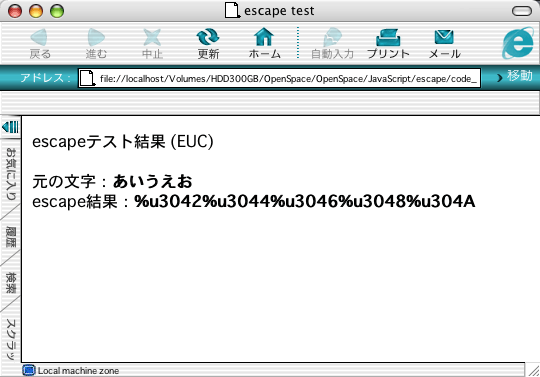Click the 'escape test' window title

(x=279, y=11)
